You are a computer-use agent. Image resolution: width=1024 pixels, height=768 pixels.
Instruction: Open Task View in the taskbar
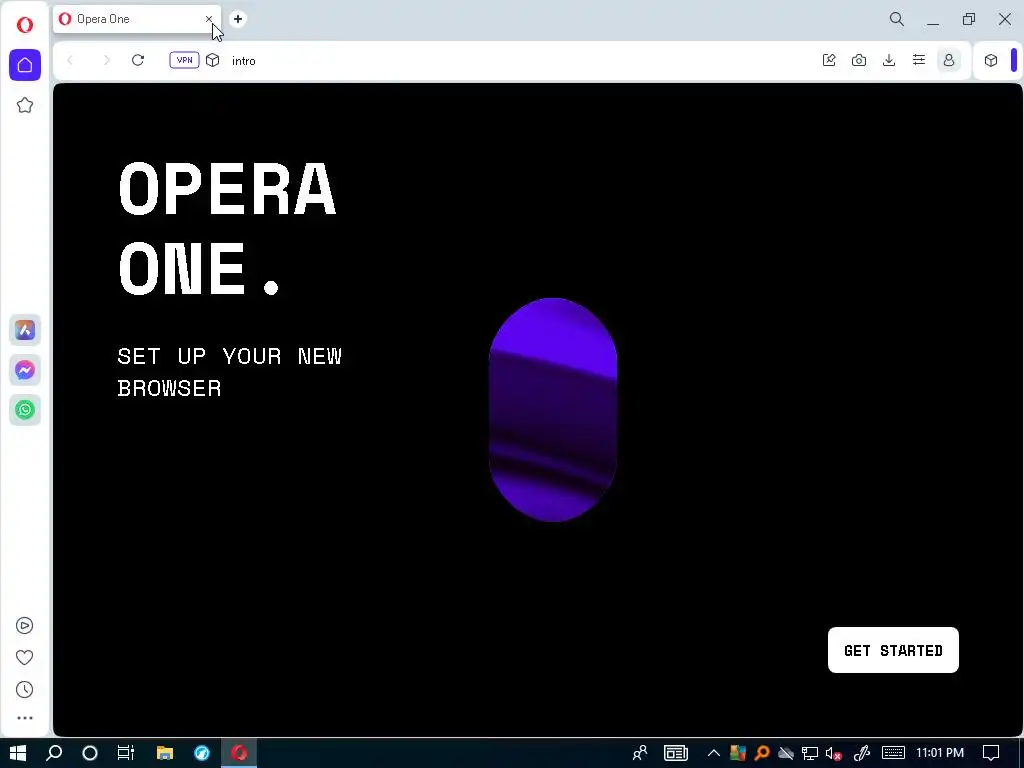click(x=126, y=752)
